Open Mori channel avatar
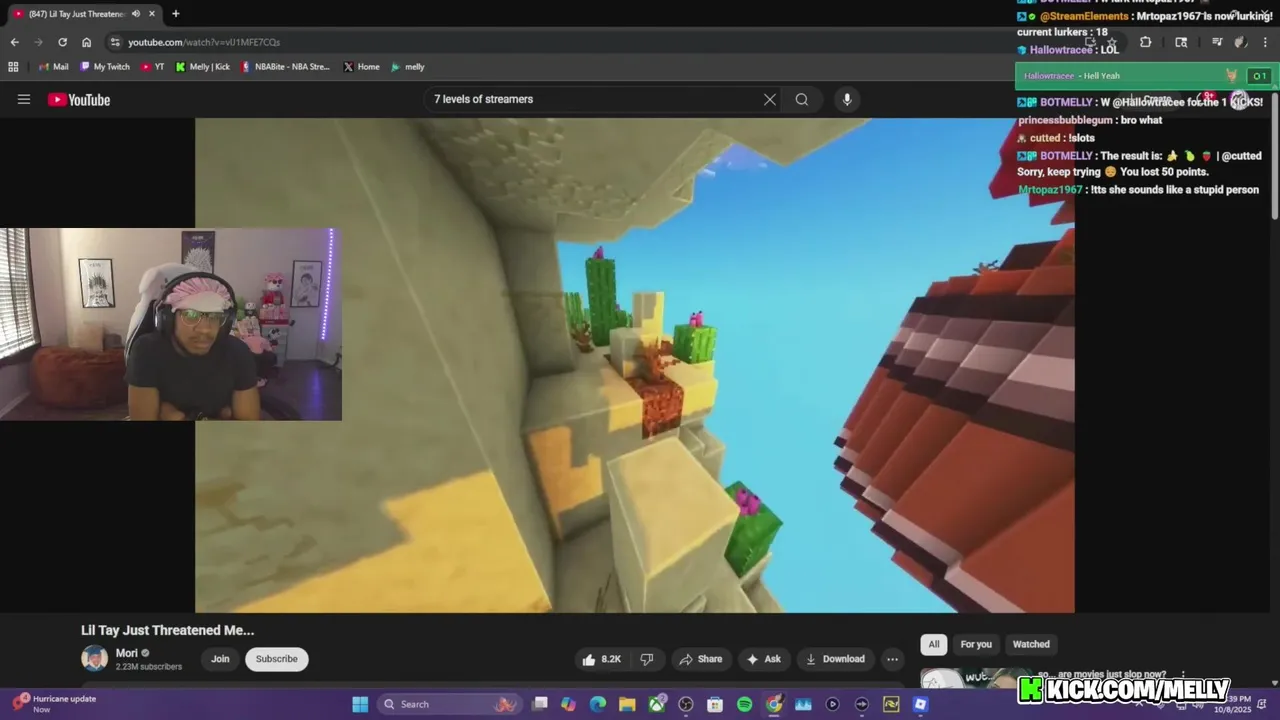The height and width of the screenshot is (720, 1280). click(x=94, y=658)
